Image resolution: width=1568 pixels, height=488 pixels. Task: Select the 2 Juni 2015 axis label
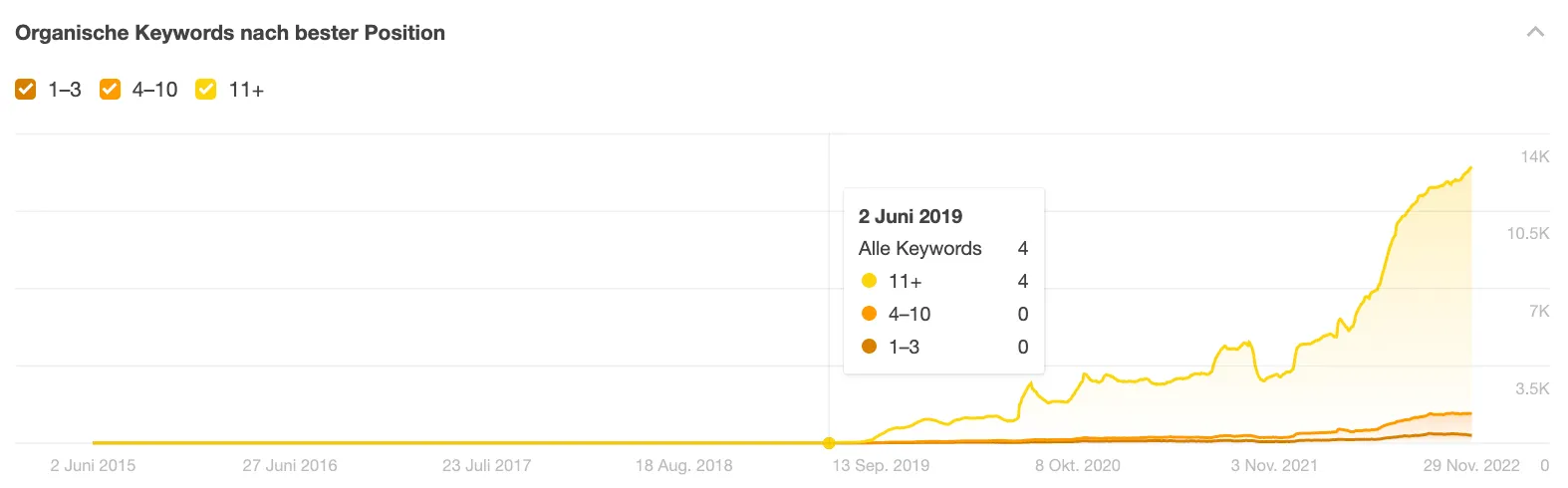point(93,465)
